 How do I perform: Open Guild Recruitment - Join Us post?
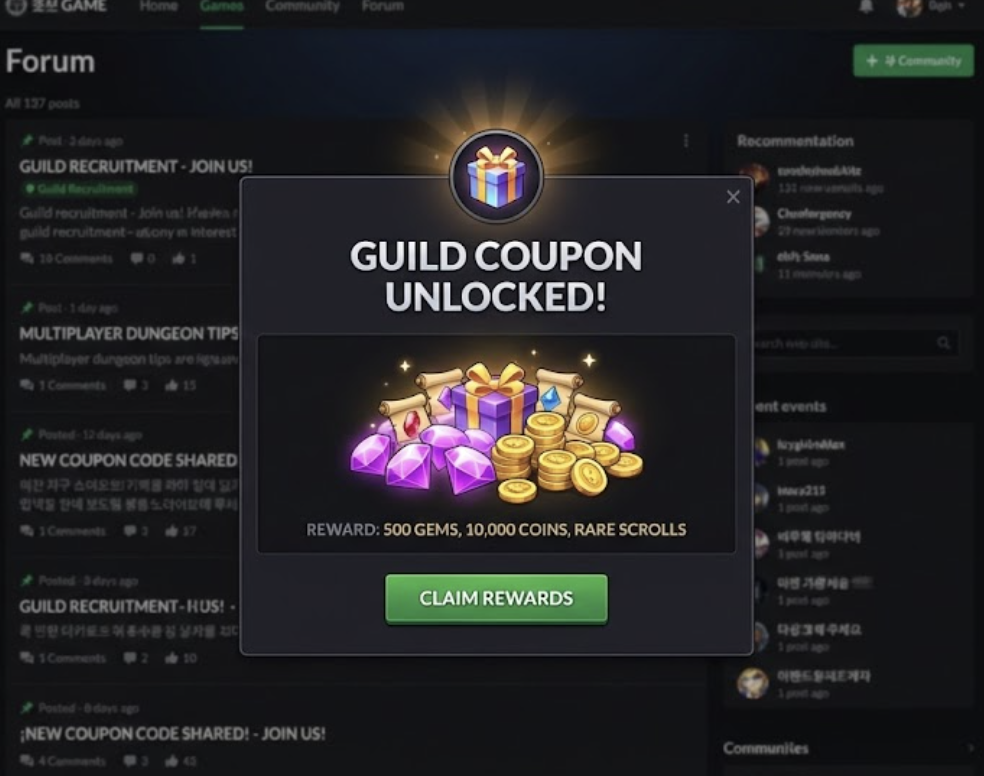point(136,166)
